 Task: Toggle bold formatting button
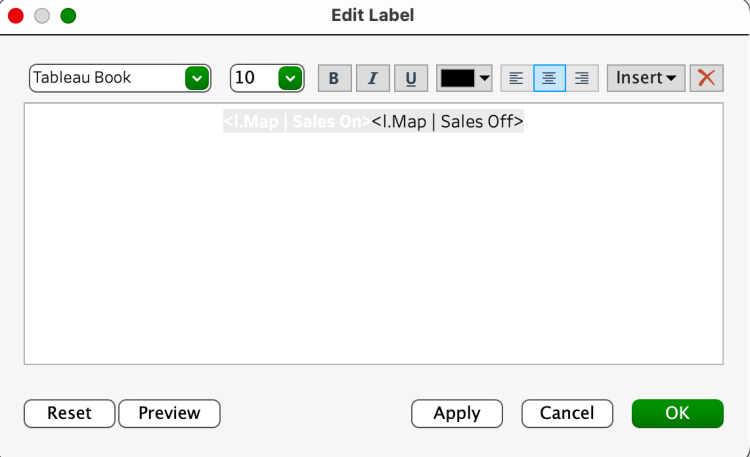tap(334, 78)
